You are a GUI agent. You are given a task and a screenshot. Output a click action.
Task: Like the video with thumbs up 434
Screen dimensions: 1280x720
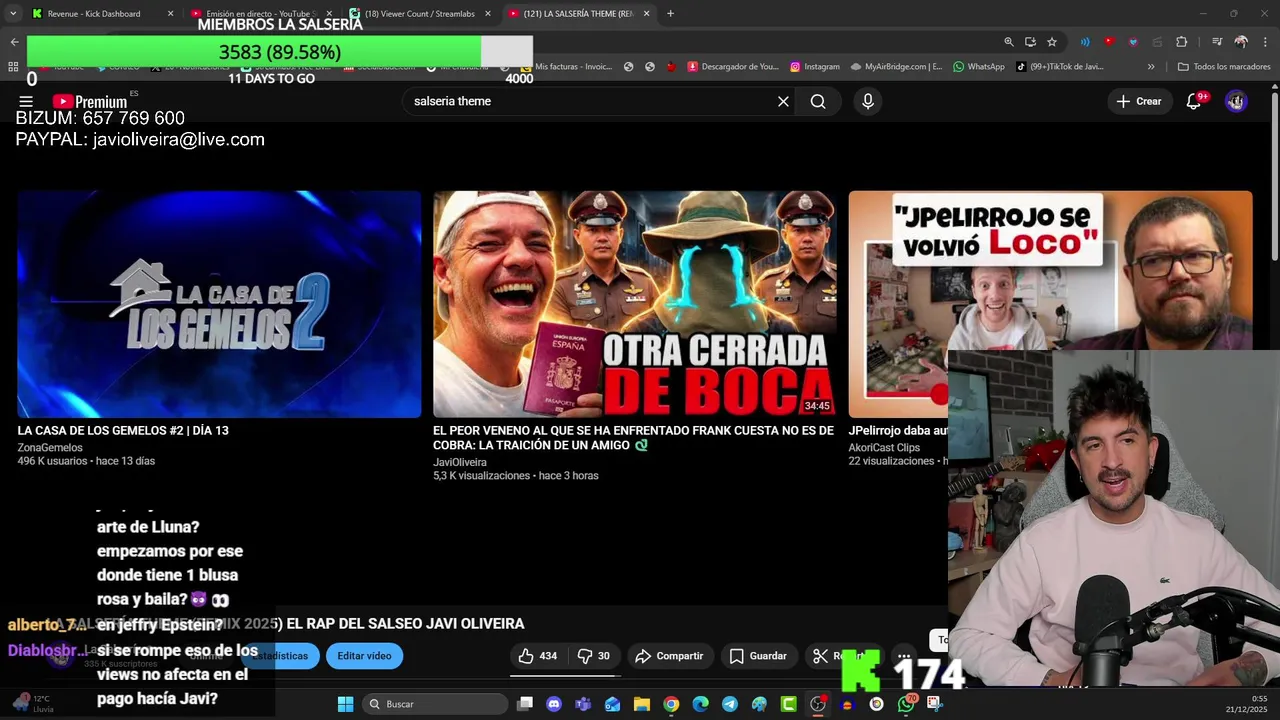(x=538, y=656)
